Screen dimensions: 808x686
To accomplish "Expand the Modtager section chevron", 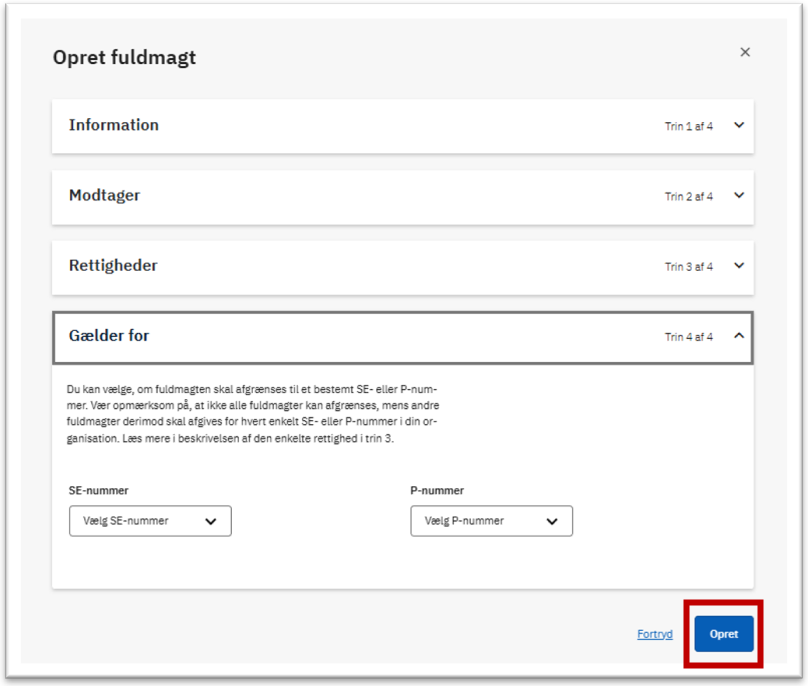I will coord(738,195).
